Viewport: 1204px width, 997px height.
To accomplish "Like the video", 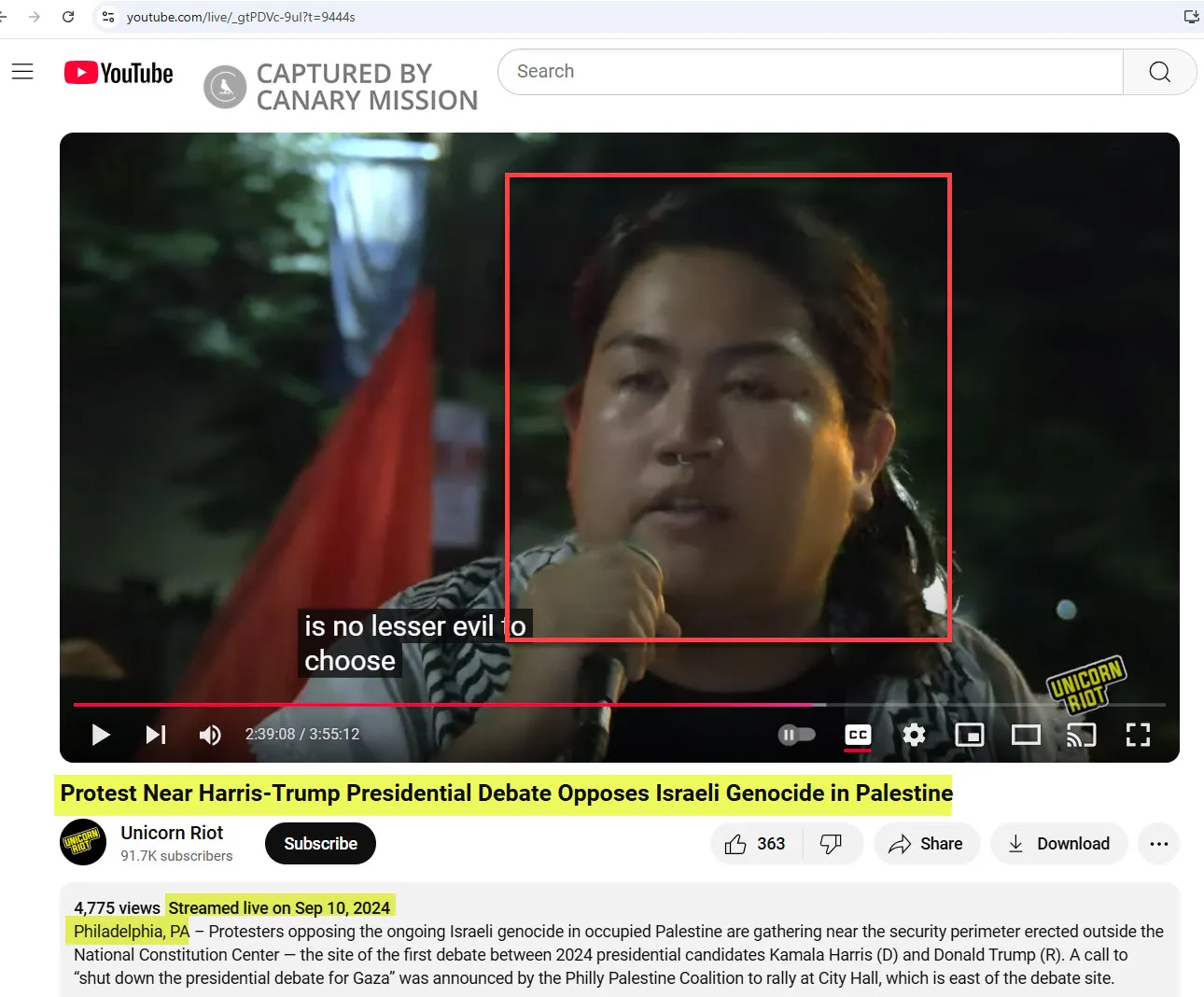I will [x=754, y=844].
